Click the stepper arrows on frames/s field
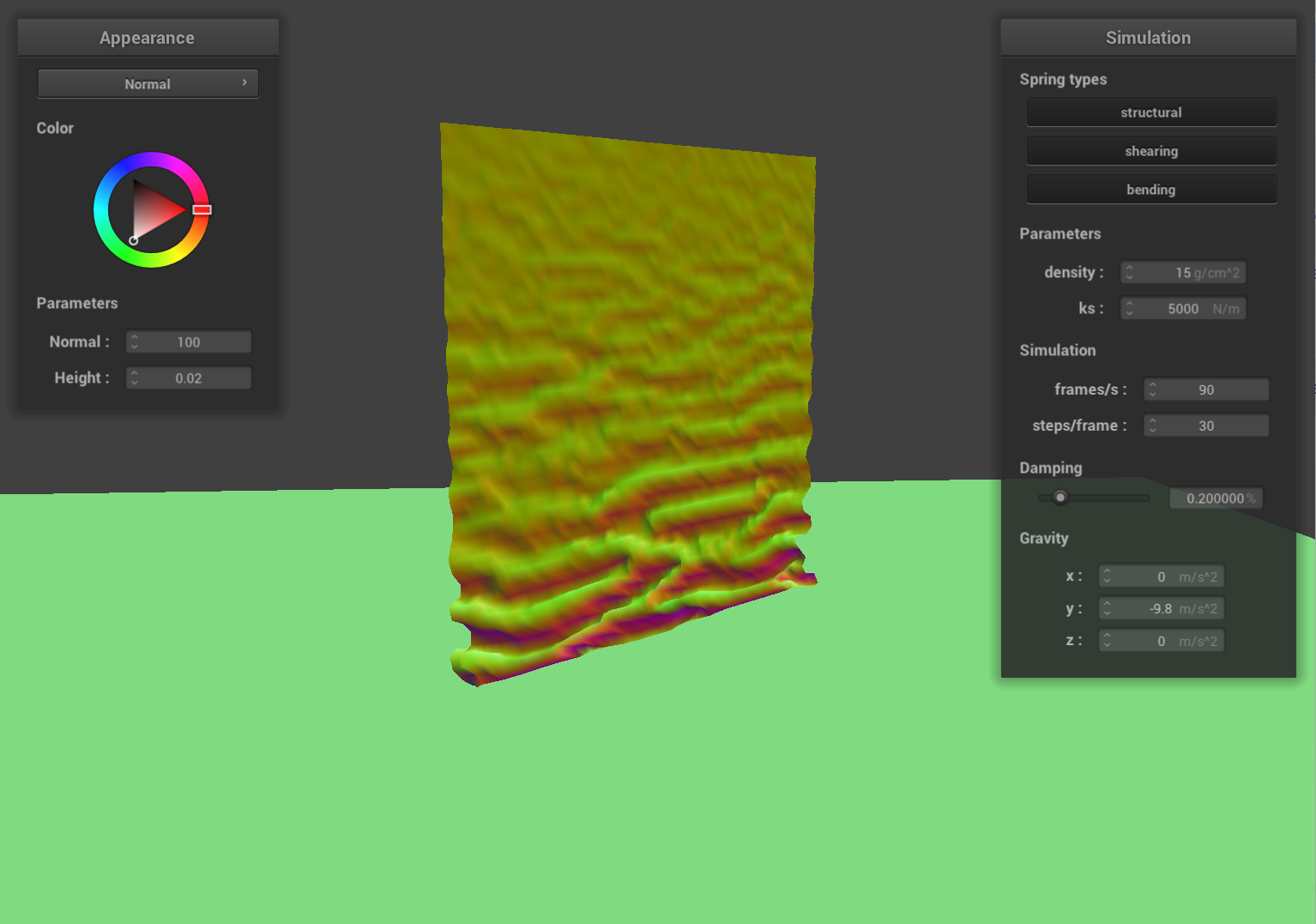Viewport: 1316px width, 924px height. tap(1152, 390)
